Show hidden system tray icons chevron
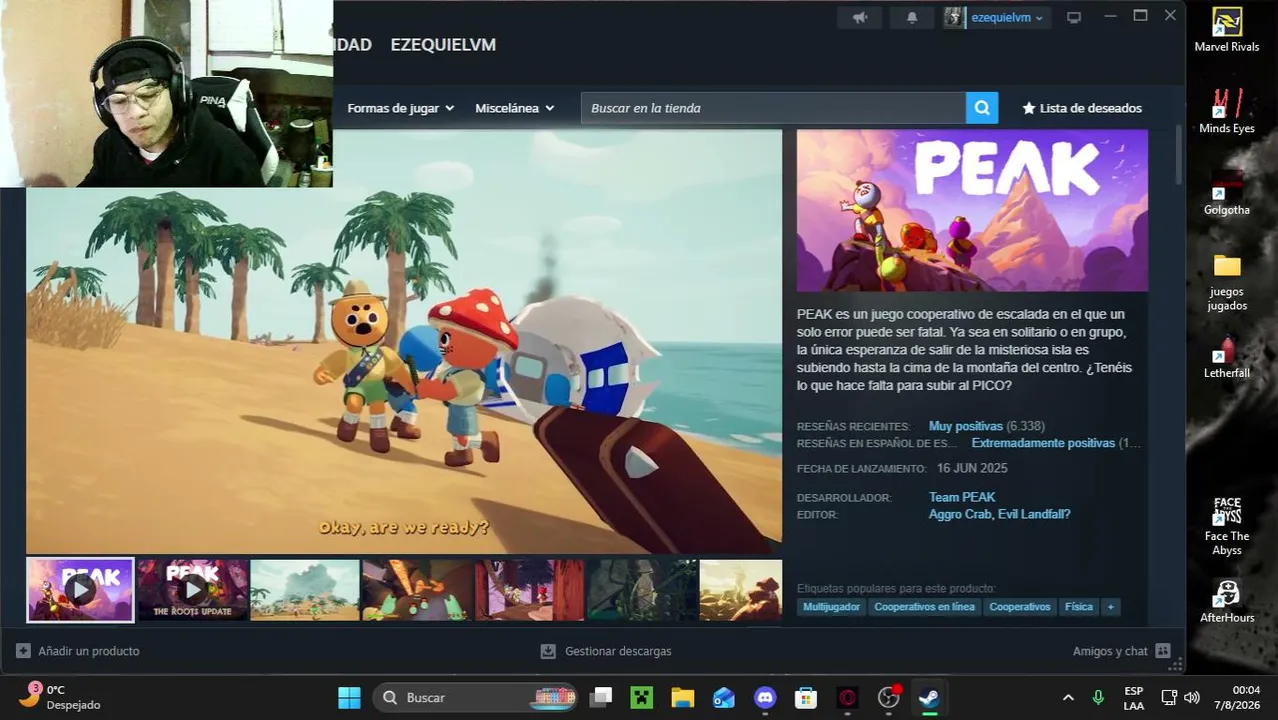This screenshot has width=1278, height=720. coord(1068,697)
